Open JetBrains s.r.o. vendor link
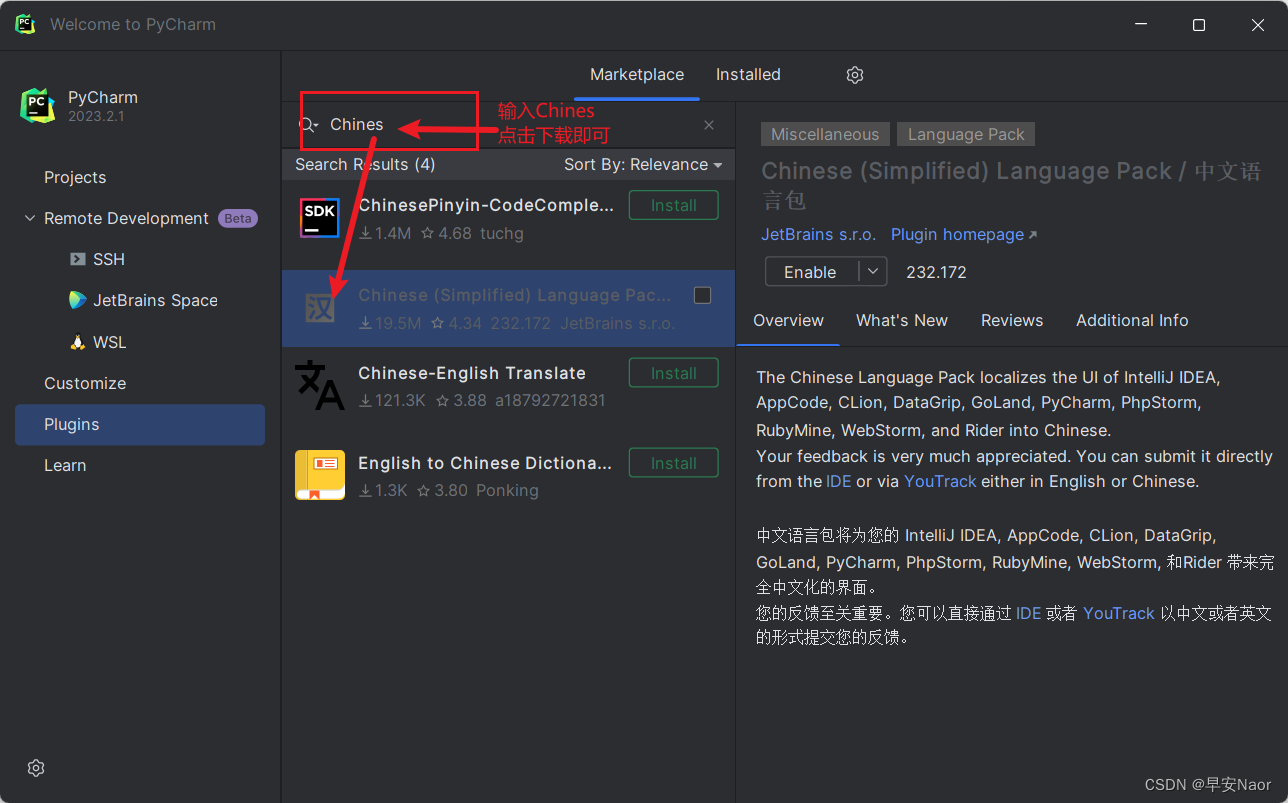This screenshot has width=1288, height=803. pyautogui.click(x=819, y=234)
